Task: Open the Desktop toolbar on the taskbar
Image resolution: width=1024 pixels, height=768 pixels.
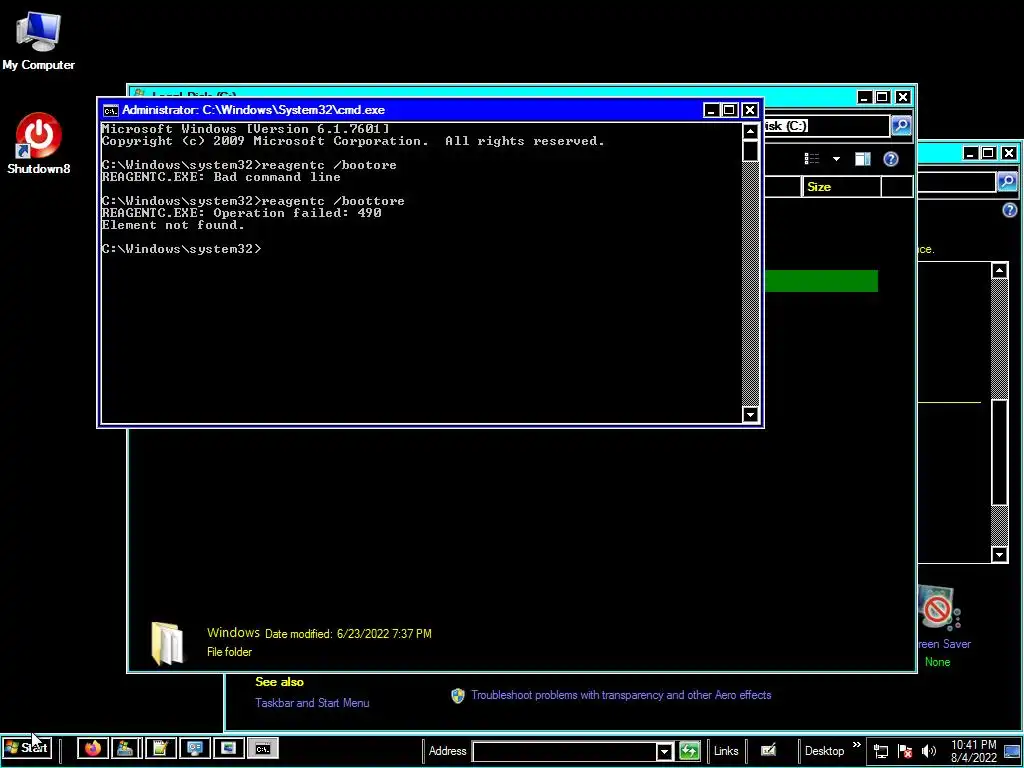Action: click(824, 751)
